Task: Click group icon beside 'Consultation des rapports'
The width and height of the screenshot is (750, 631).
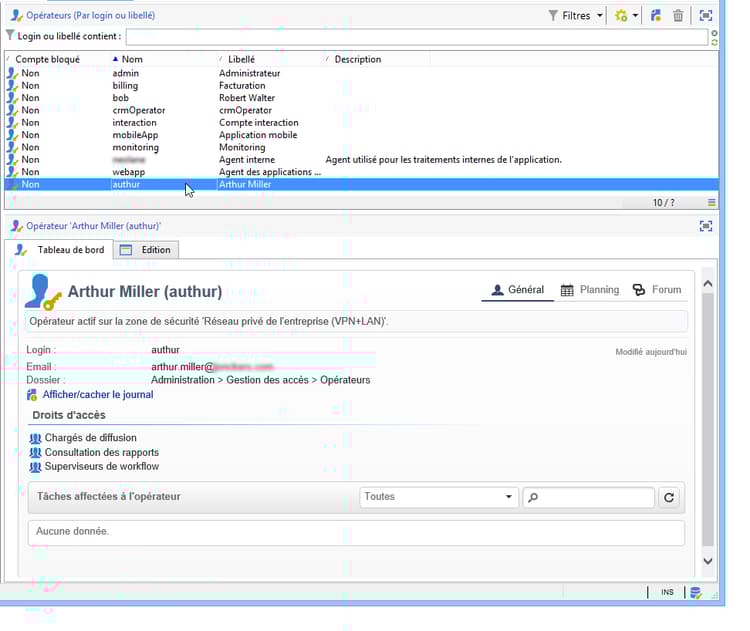Action: coord(35,453)
